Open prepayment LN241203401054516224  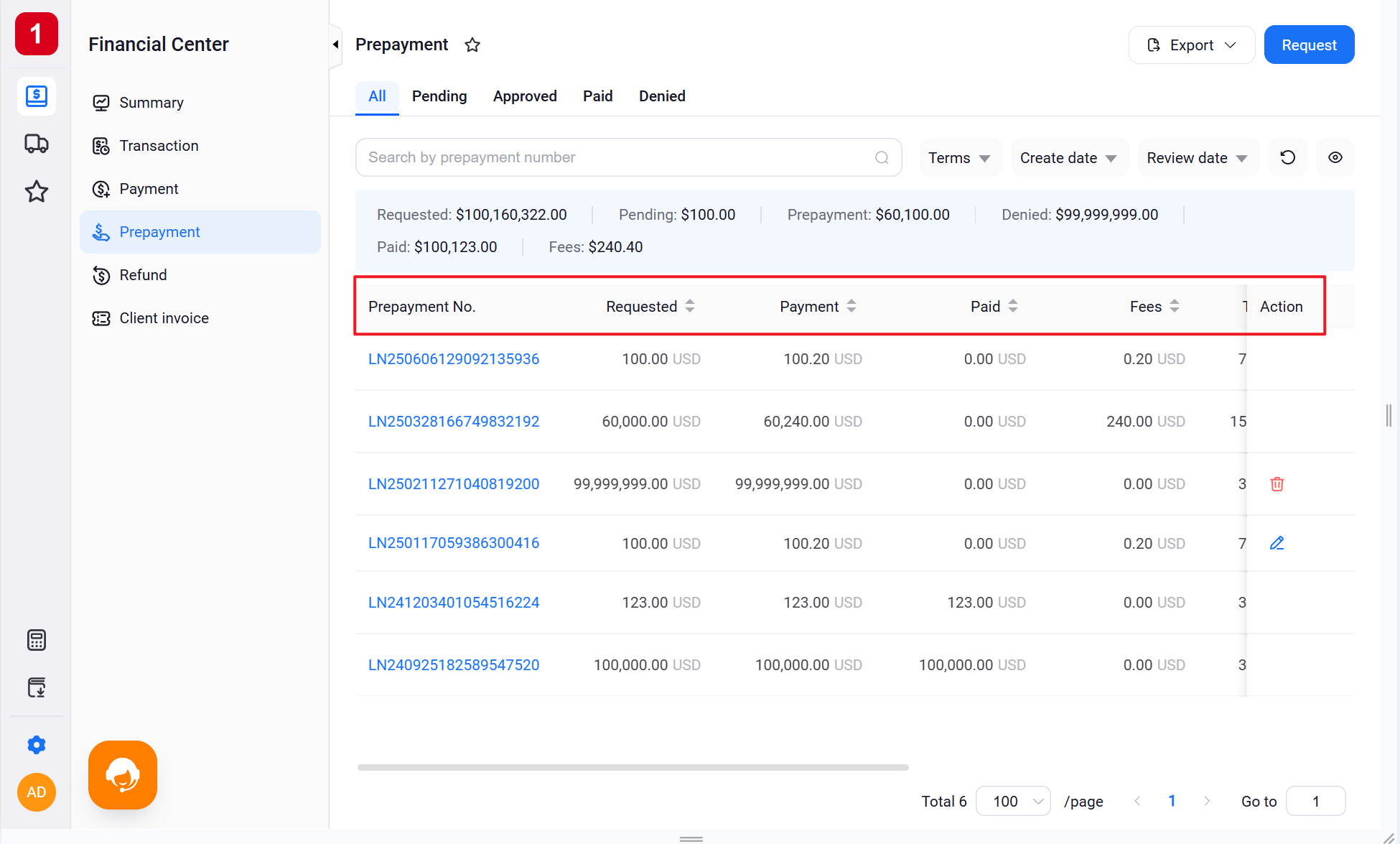(x=454, y=603)
